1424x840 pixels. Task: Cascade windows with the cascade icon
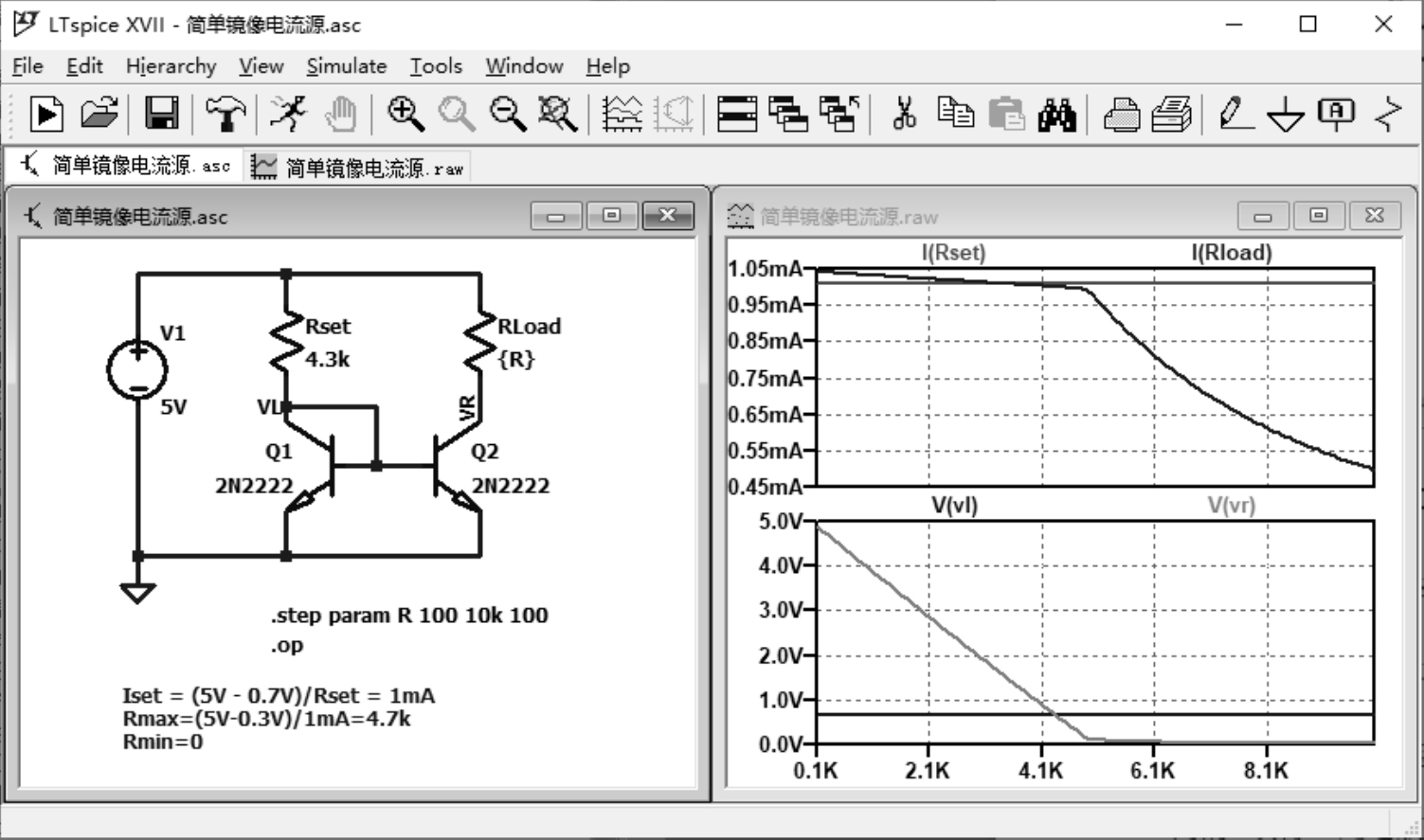pyautogui.click(x=788, y=115)
